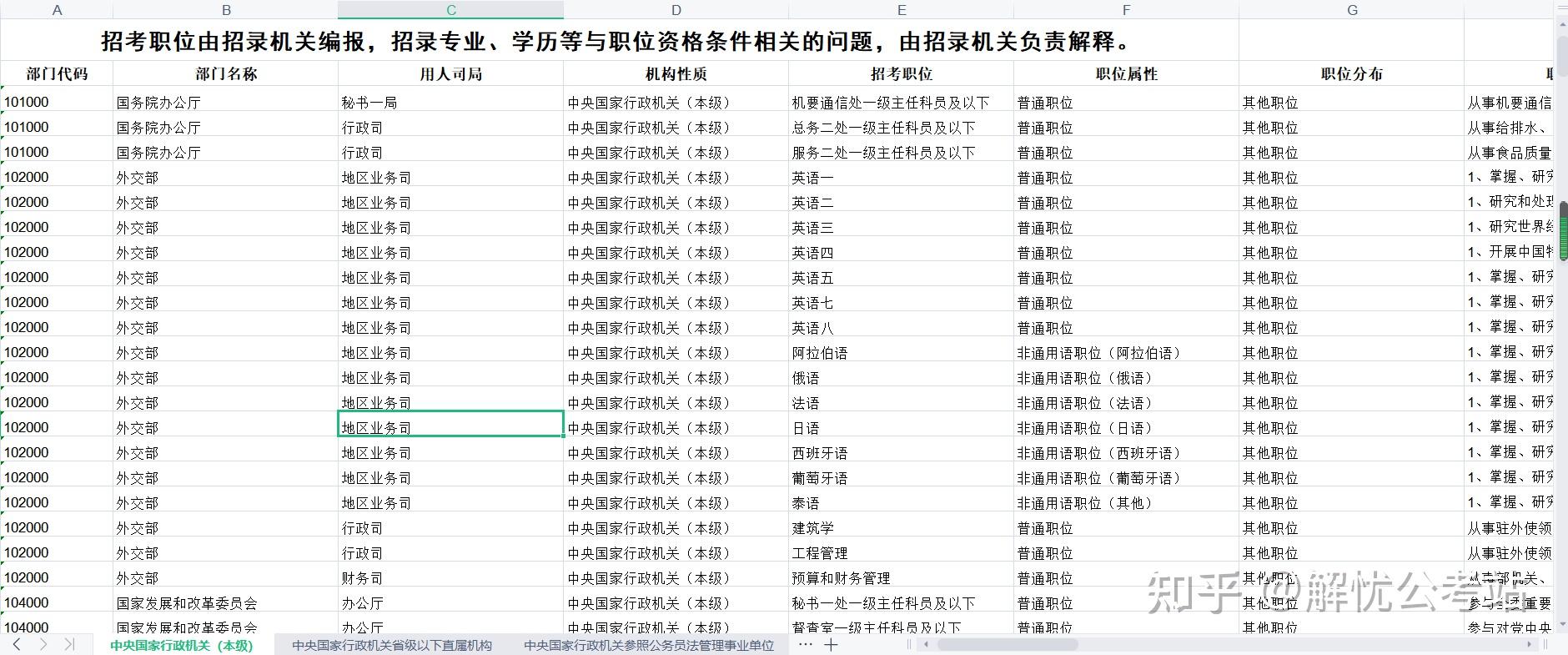Select the title row about 招考职位由招录机关编报
This screenshot has height=655, width=1568.
point(619,40)
